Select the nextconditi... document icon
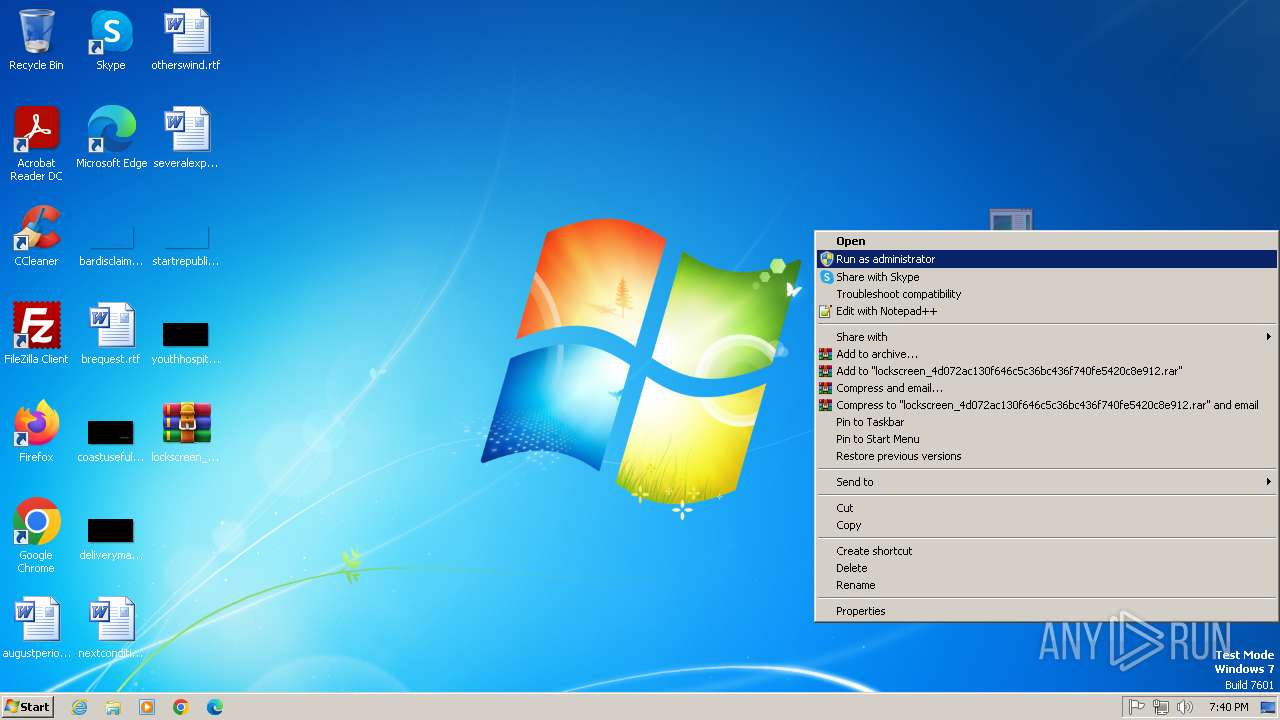1280x720 pixels. (x=111, y=628)
